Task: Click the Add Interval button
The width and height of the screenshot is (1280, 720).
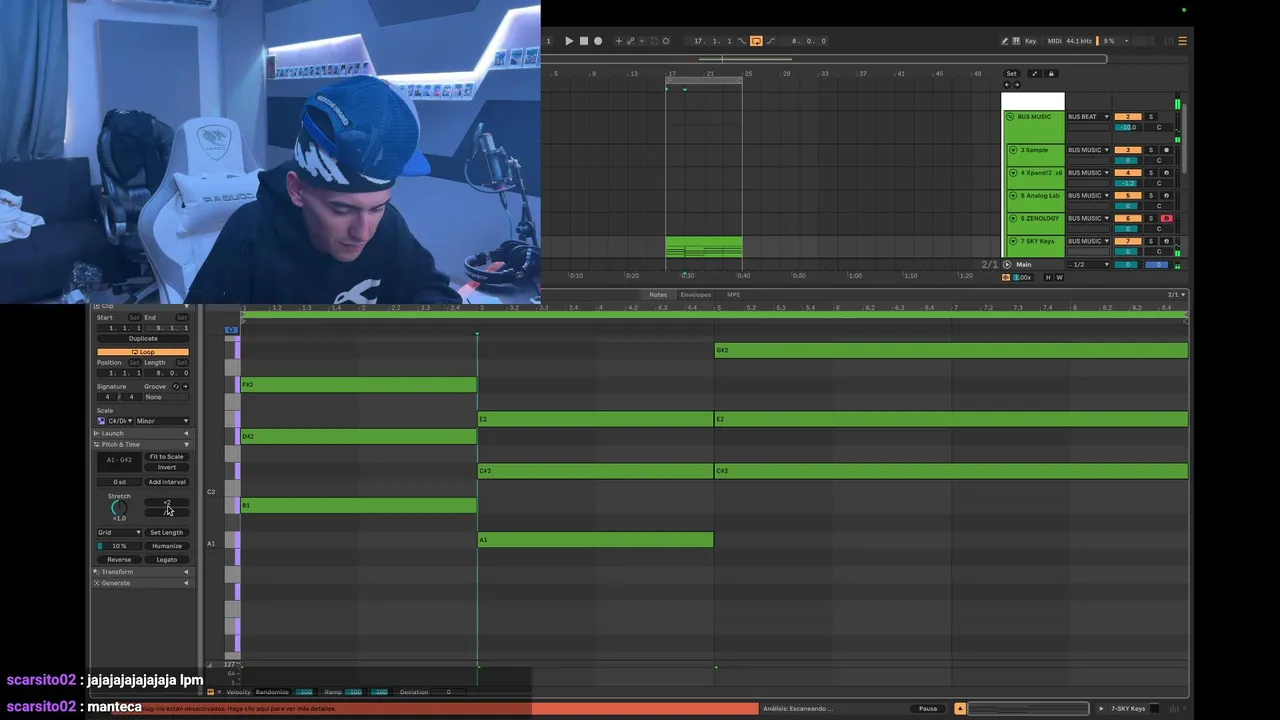Action: tap(167, 482)
